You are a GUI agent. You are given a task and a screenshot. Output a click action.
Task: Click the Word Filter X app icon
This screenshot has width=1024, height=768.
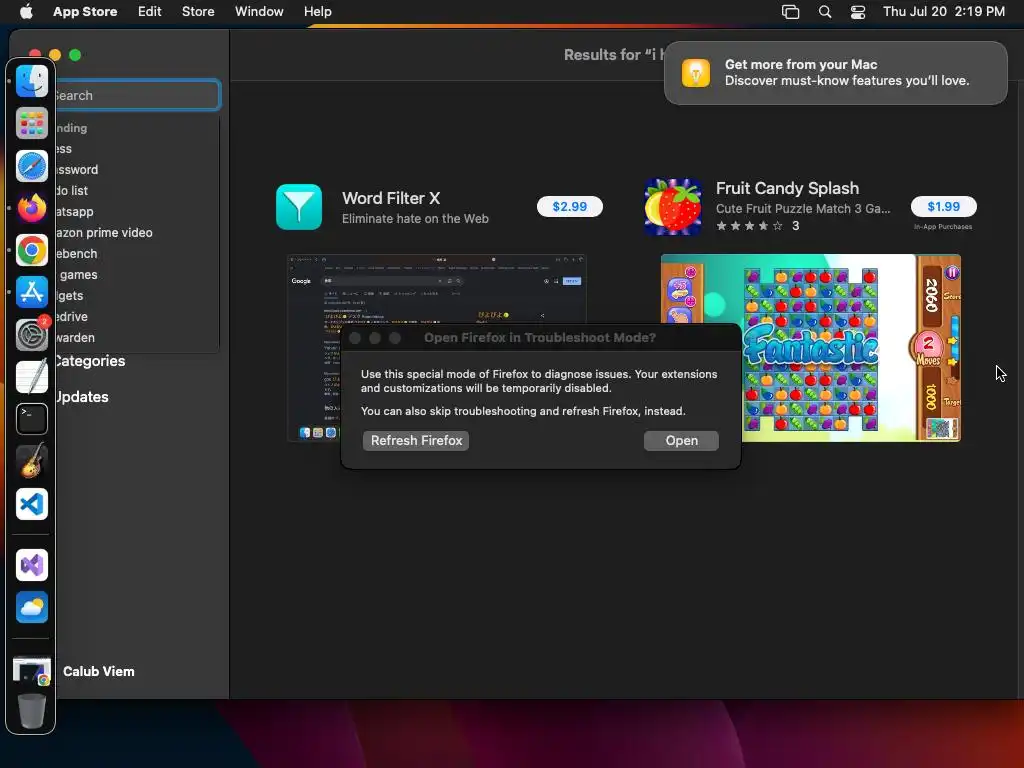298,207
